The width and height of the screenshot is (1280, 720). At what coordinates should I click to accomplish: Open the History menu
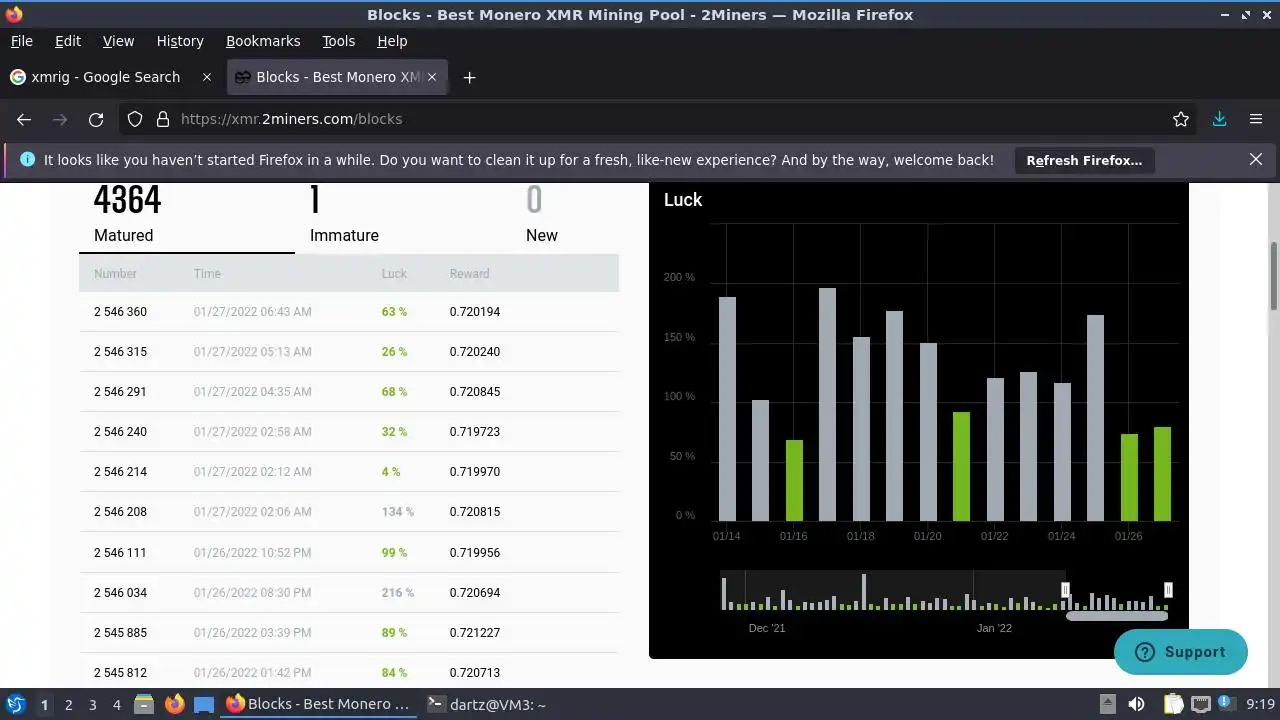[x=180, y=41]
